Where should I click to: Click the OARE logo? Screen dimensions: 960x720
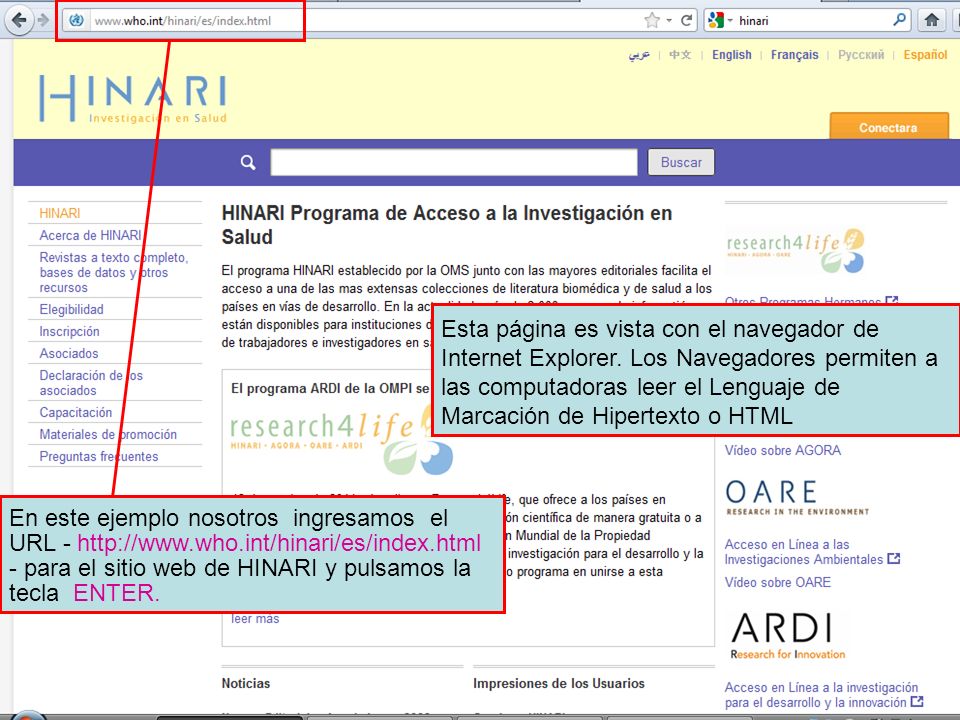(797, 498)
